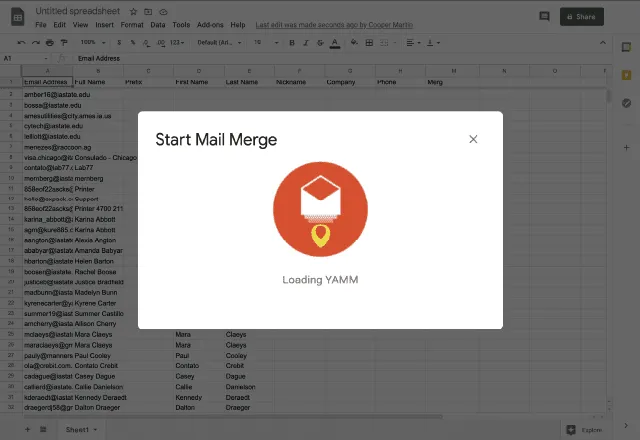Open the Edit menu
Viewport: 640px width, 440px height.
click(60, 25)
